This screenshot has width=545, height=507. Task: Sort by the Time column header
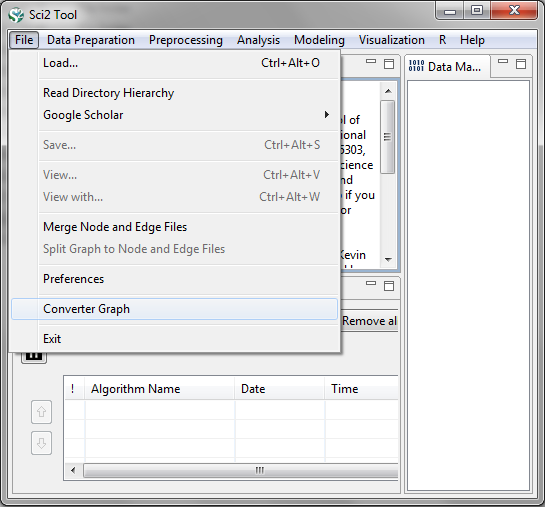[x=362, y=389]
